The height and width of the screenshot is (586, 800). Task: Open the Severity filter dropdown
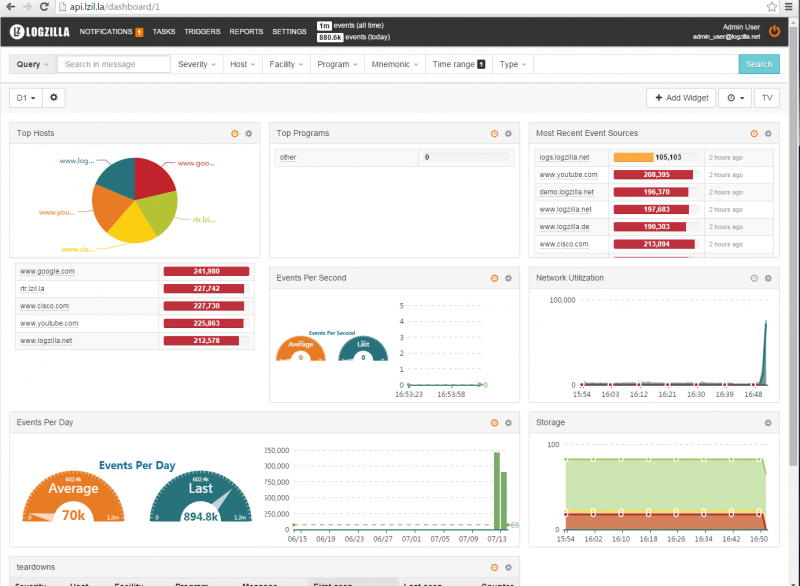pyautogui.click(x=196, y=64)
